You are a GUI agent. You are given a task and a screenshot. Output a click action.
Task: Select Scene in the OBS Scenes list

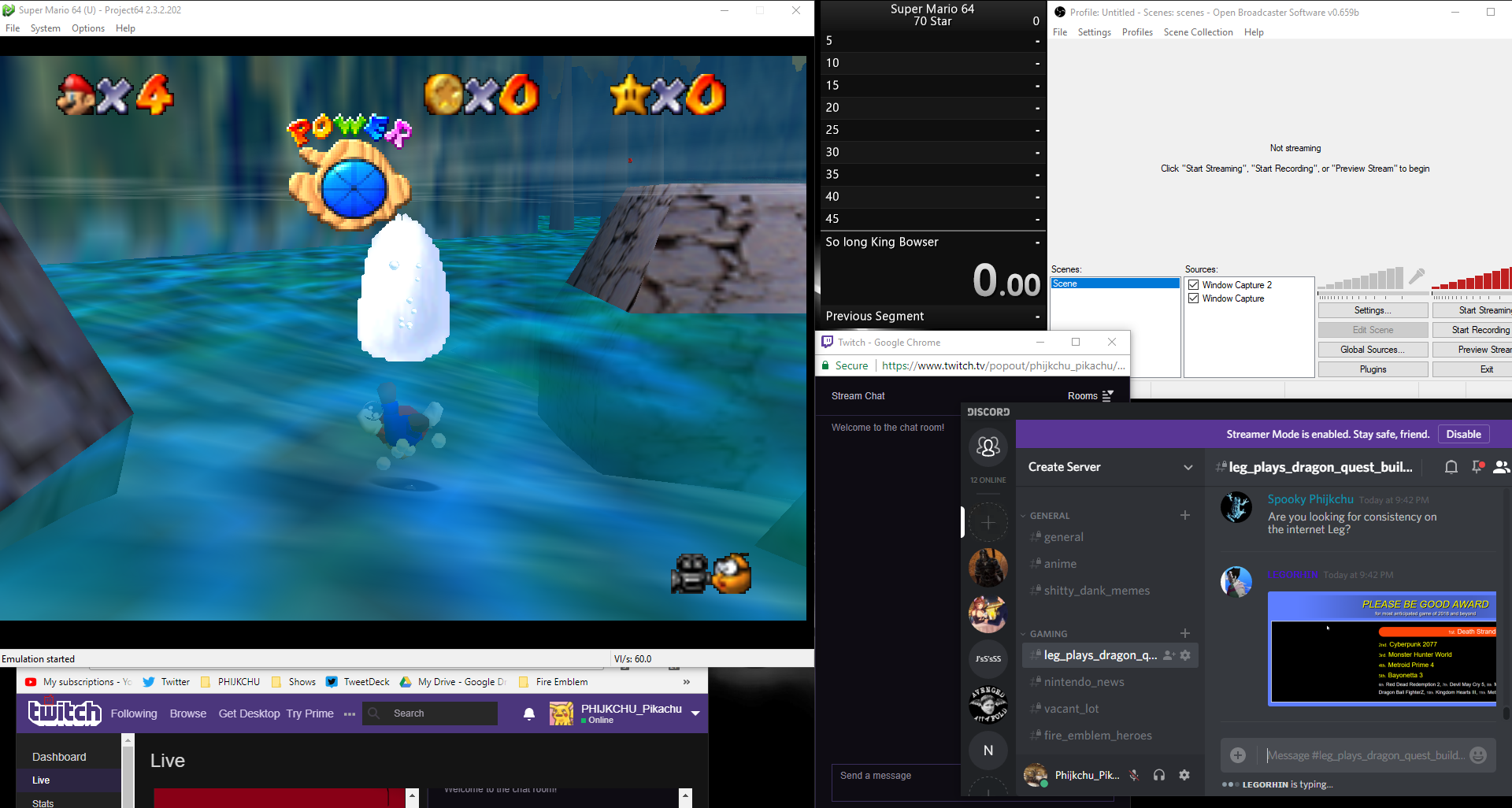[1115, 284]
